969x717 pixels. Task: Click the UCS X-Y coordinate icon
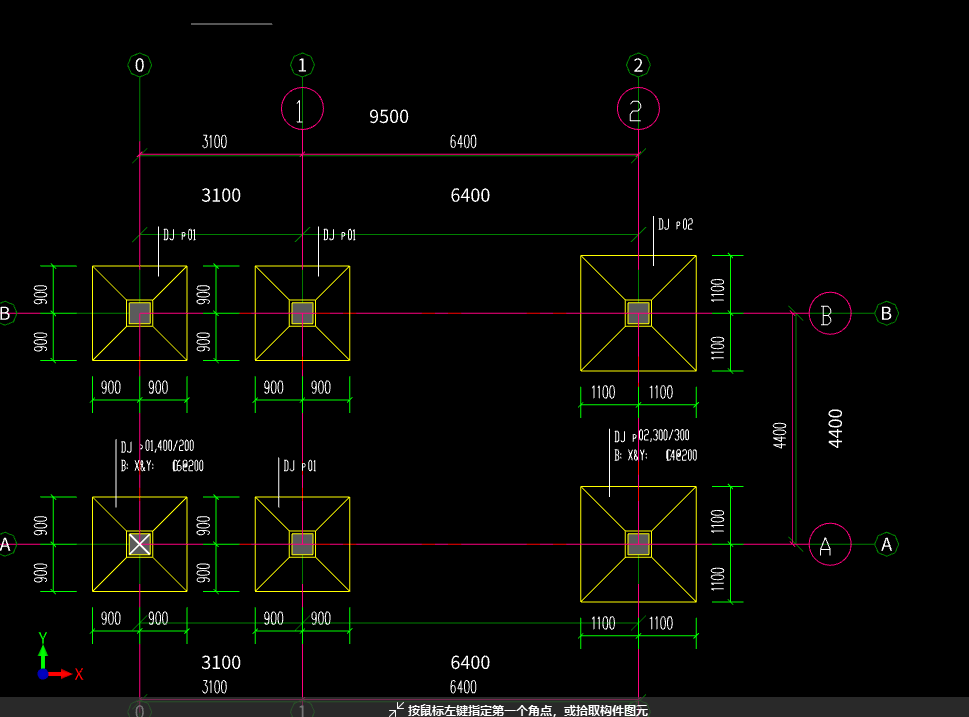pyautogui.click(x=59, y=657)
